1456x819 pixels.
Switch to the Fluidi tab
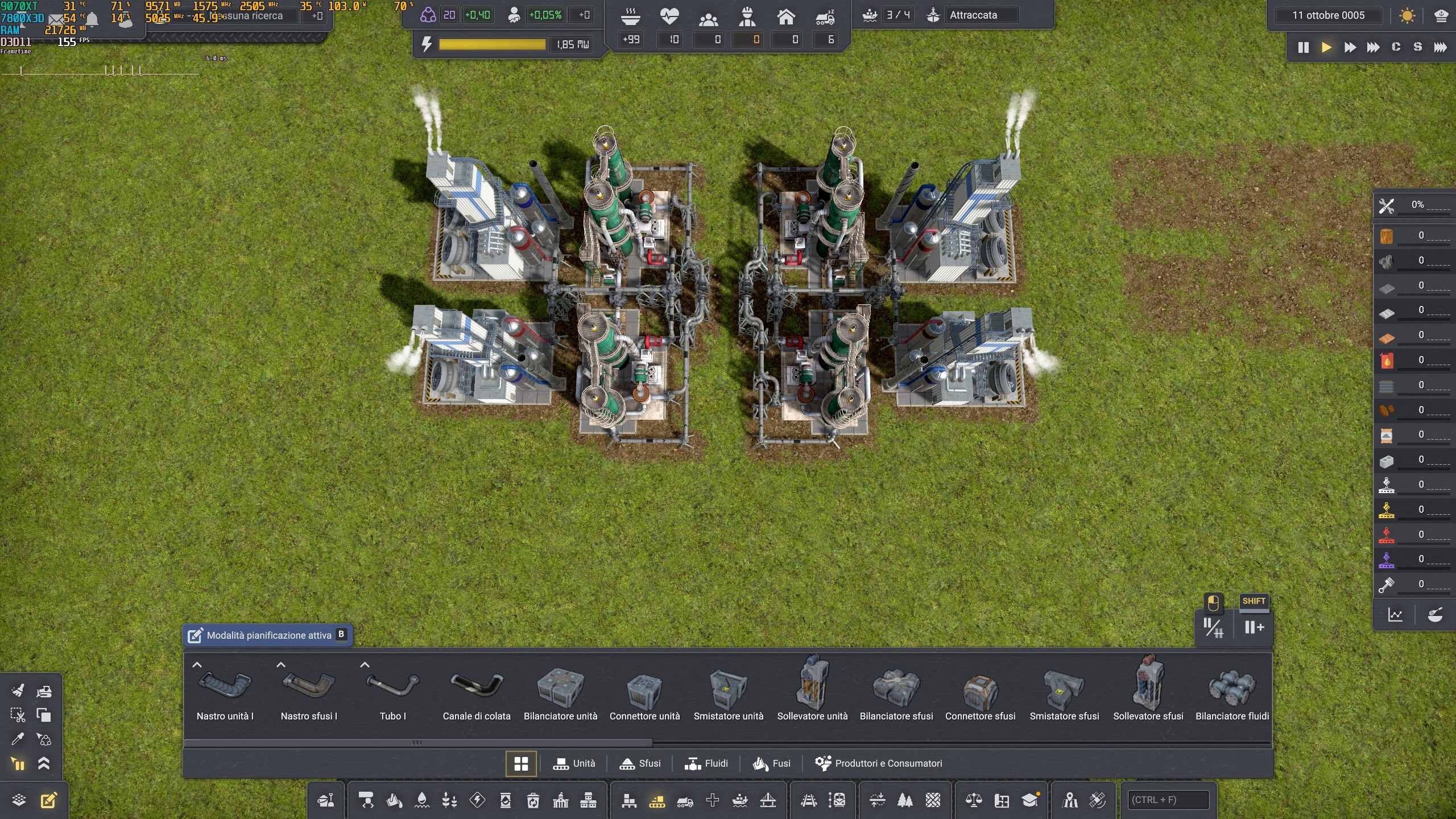706,764
